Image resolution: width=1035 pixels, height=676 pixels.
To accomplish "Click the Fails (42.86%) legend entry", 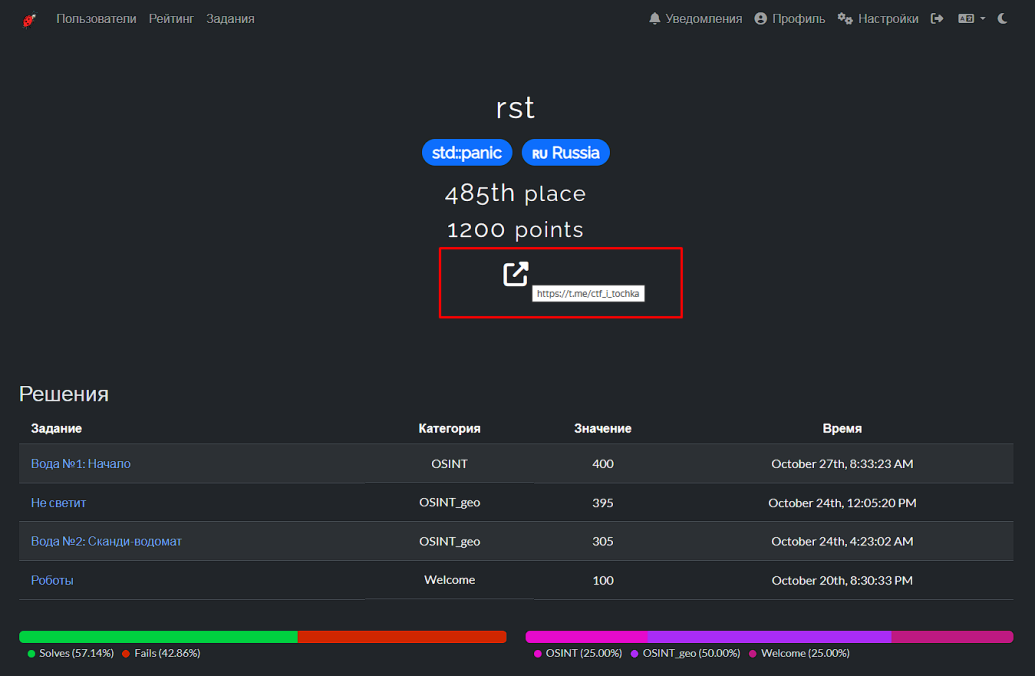I will pos(161,653).
